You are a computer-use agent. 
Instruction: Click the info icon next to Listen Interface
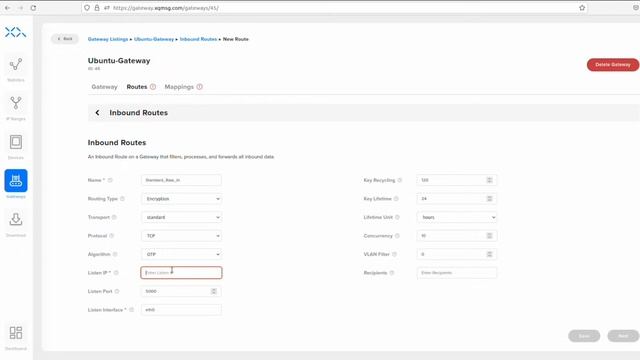pyautogui.click(x=131, y=310)
